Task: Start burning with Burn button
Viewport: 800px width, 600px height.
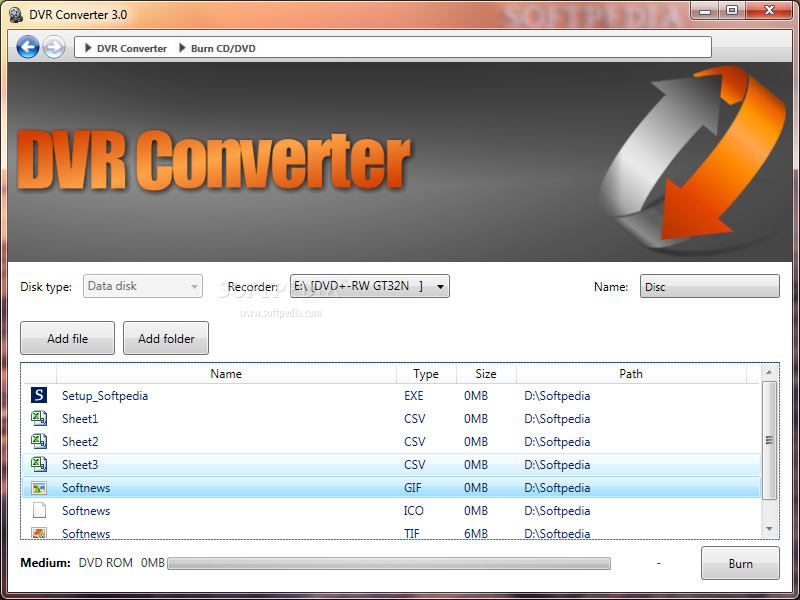Action: [740, 563]
